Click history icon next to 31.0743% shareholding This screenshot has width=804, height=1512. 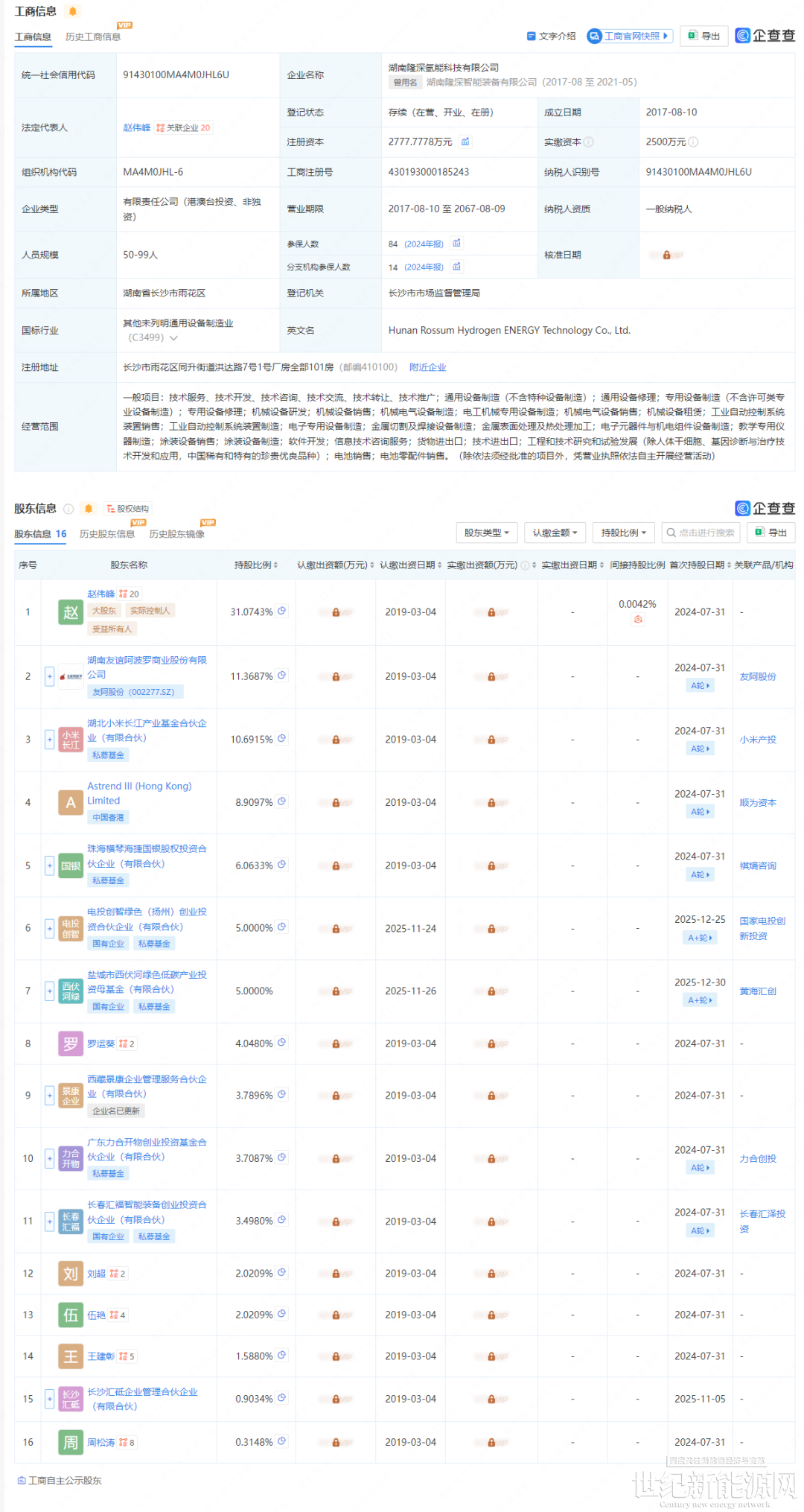(x=282, y=612)
